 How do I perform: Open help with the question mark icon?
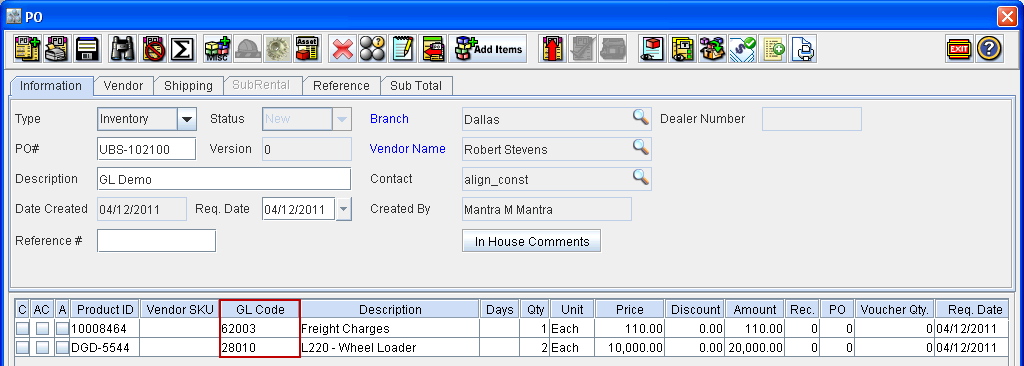pos(989,49)
